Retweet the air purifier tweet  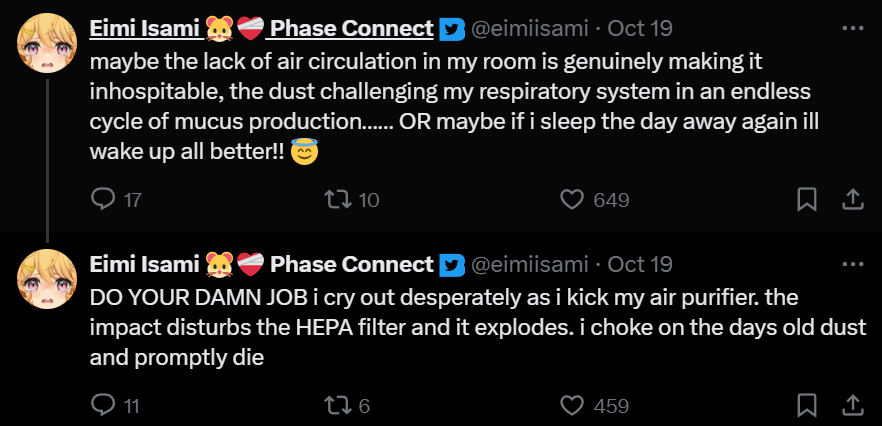(340, 405)
